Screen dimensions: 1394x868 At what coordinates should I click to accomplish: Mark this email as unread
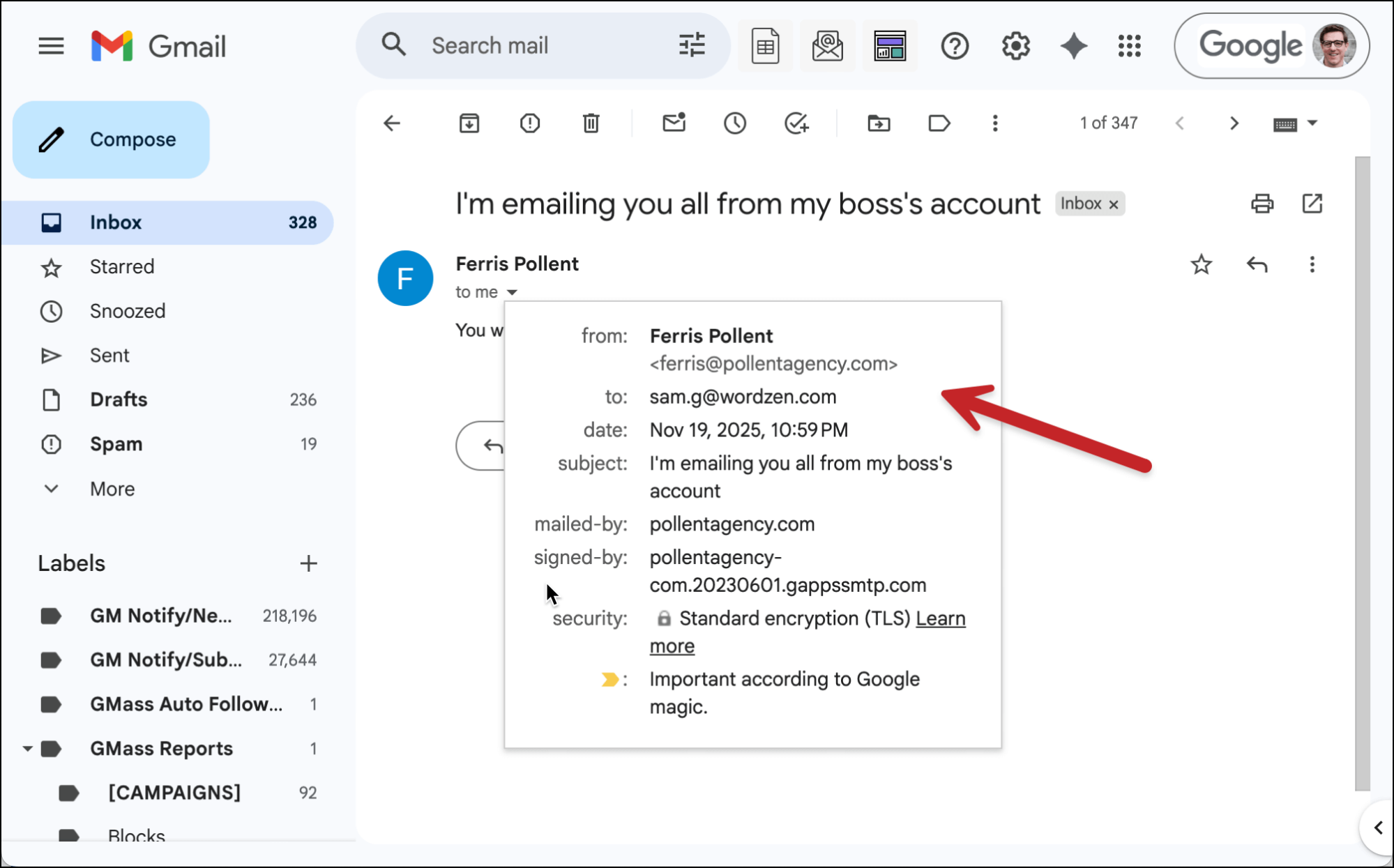click(674, 123)
